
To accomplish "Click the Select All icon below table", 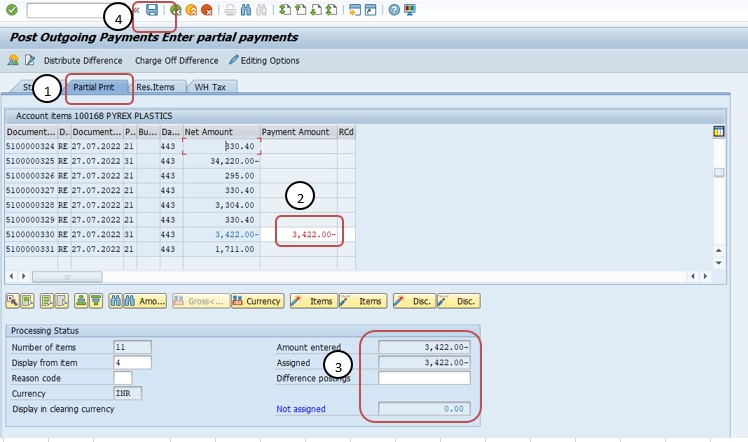I will coord(47,301).
